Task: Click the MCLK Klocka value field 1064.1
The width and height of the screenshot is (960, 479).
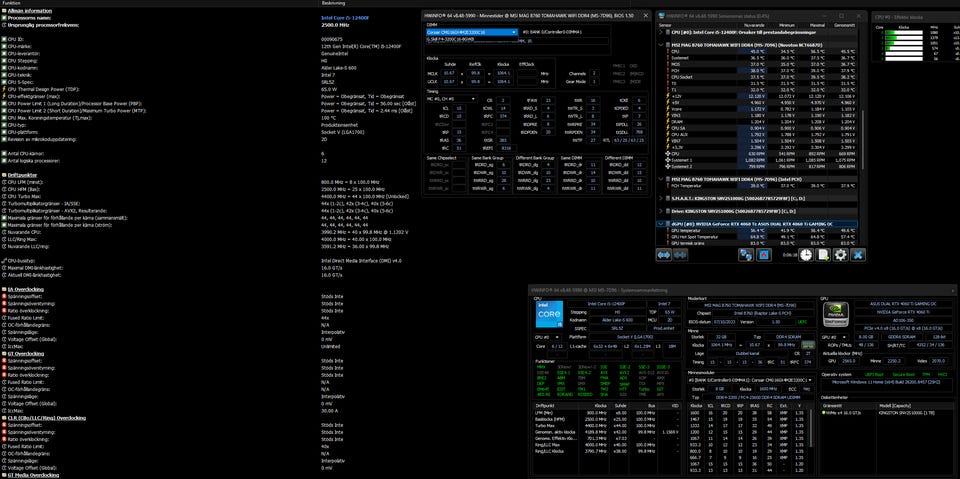Action: 504,73
